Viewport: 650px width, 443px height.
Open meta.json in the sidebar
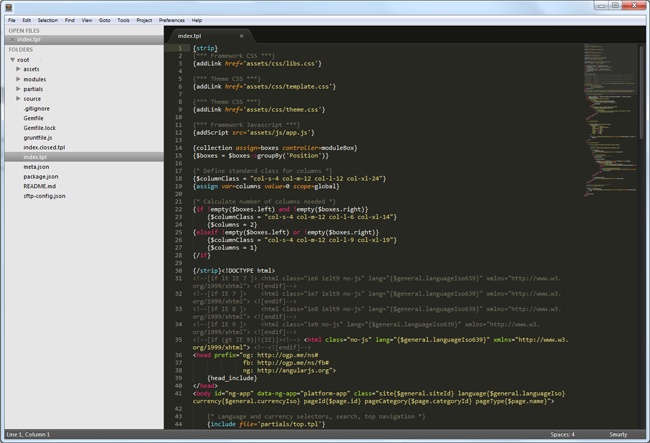click(36, 167)
